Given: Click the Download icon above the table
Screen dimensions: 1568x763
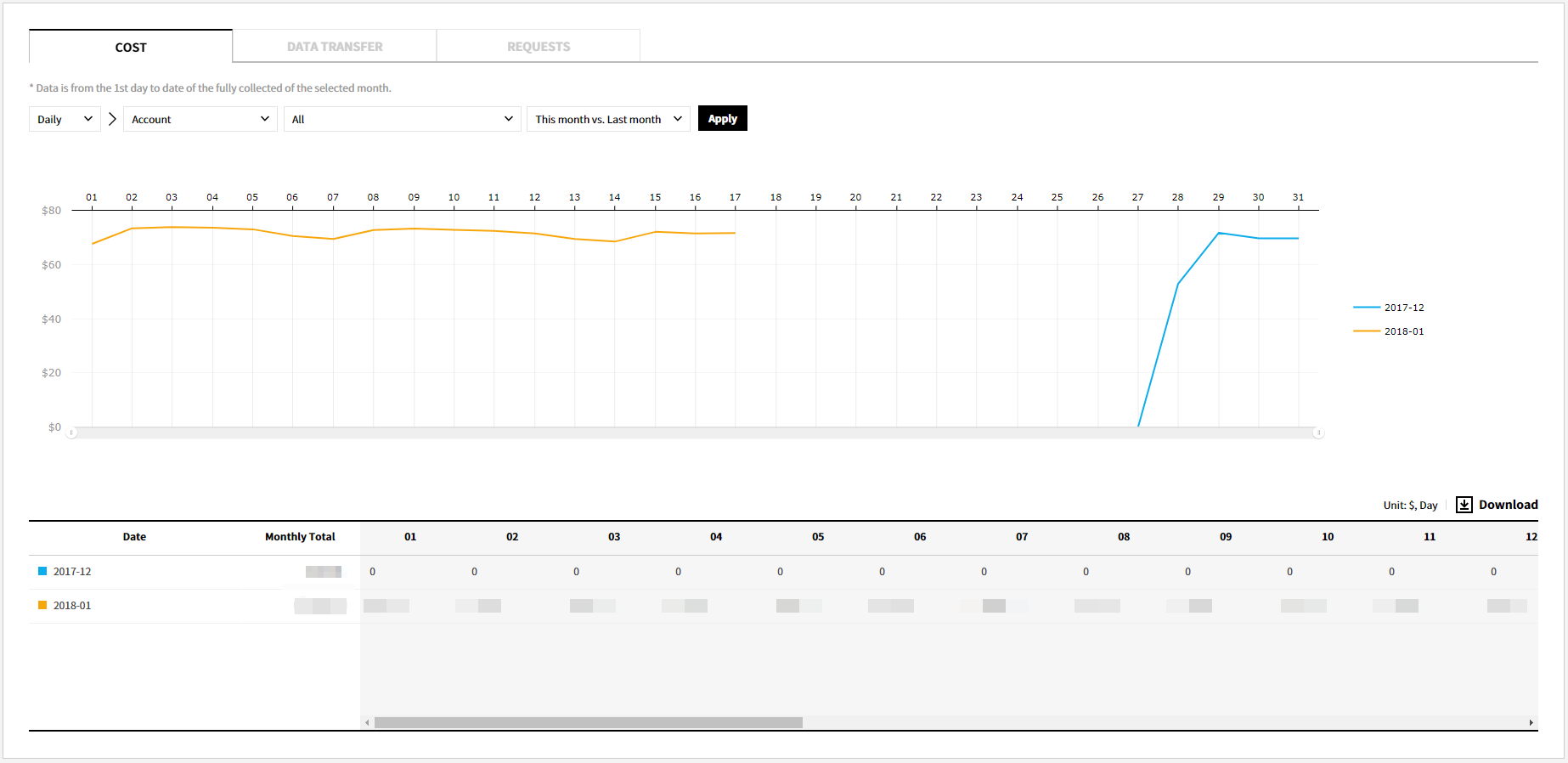Looking at the screenshot, I should [1464, 505].
